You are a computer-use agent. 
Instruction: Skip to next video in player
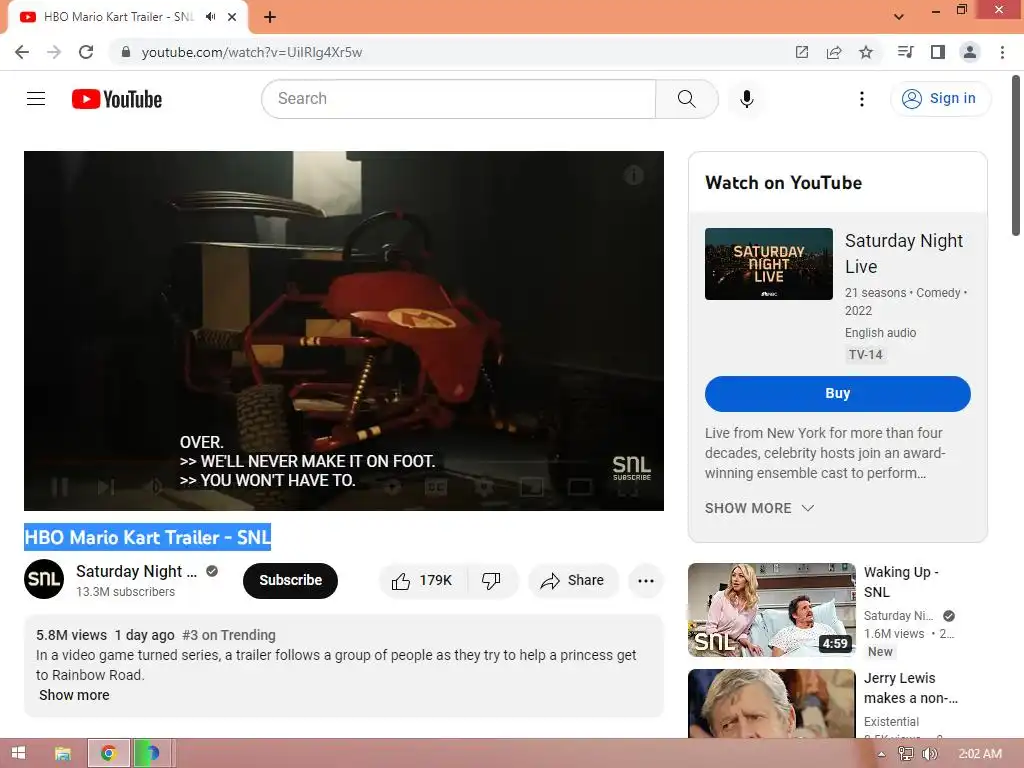pos(106,487)
